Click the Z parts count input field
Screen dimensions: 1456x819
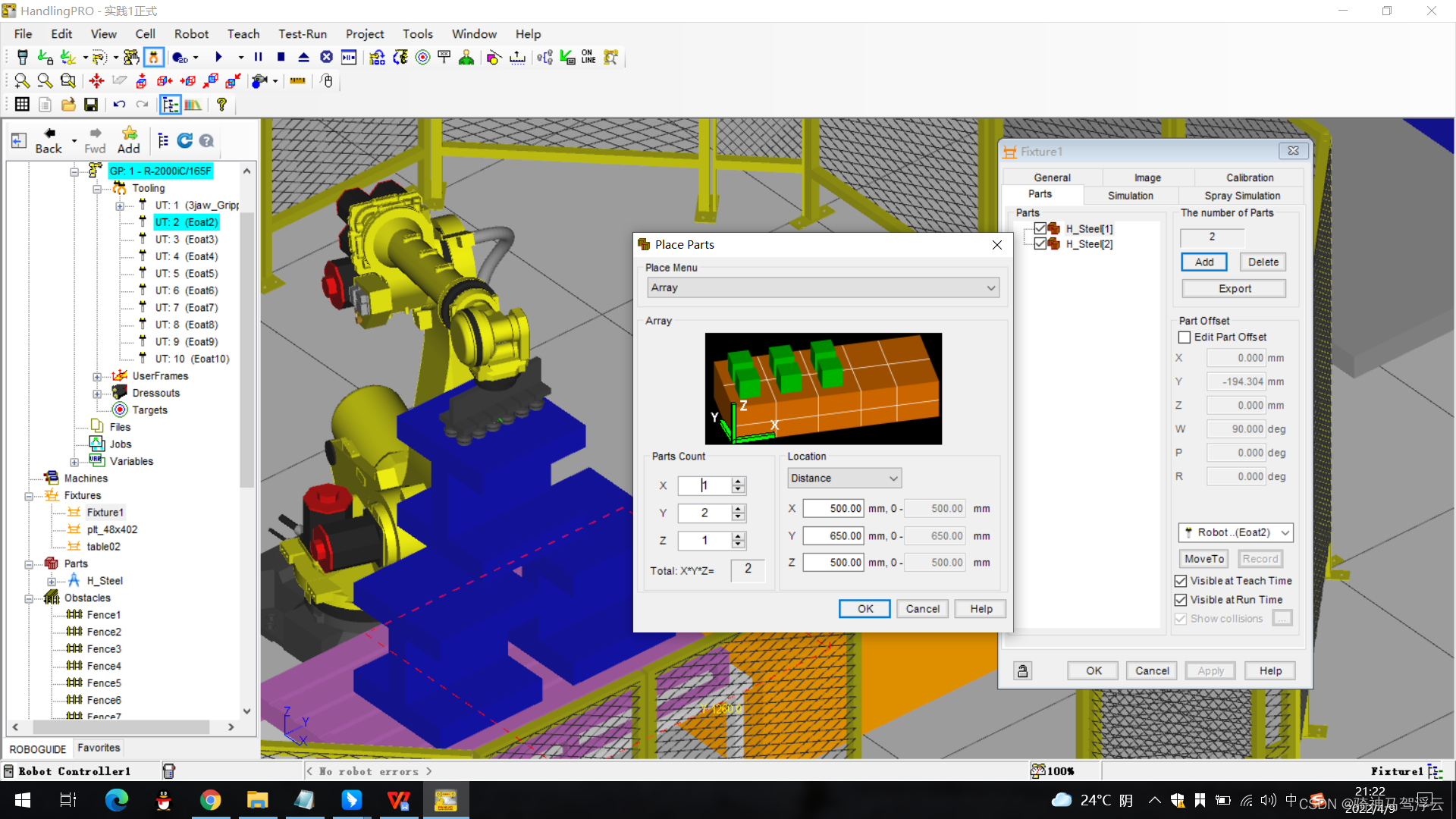click(x=704, y=541)
